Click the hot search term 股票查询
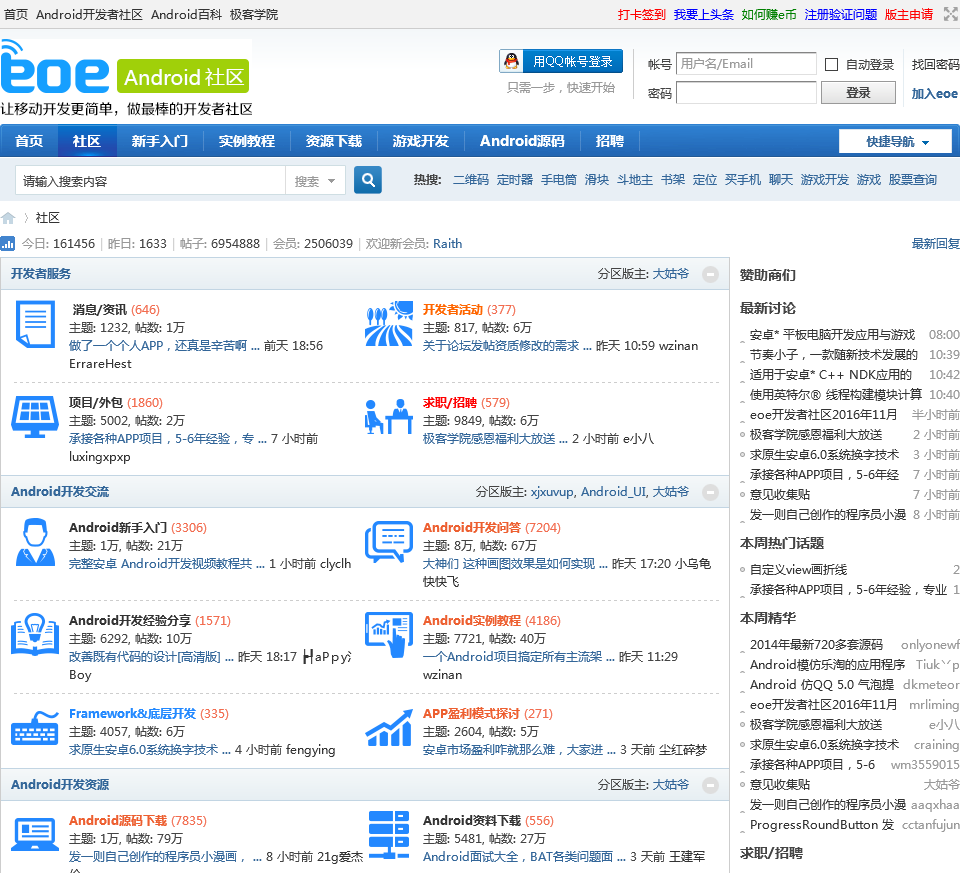Viewport: 960px width, 873px height. pos(913,179)
